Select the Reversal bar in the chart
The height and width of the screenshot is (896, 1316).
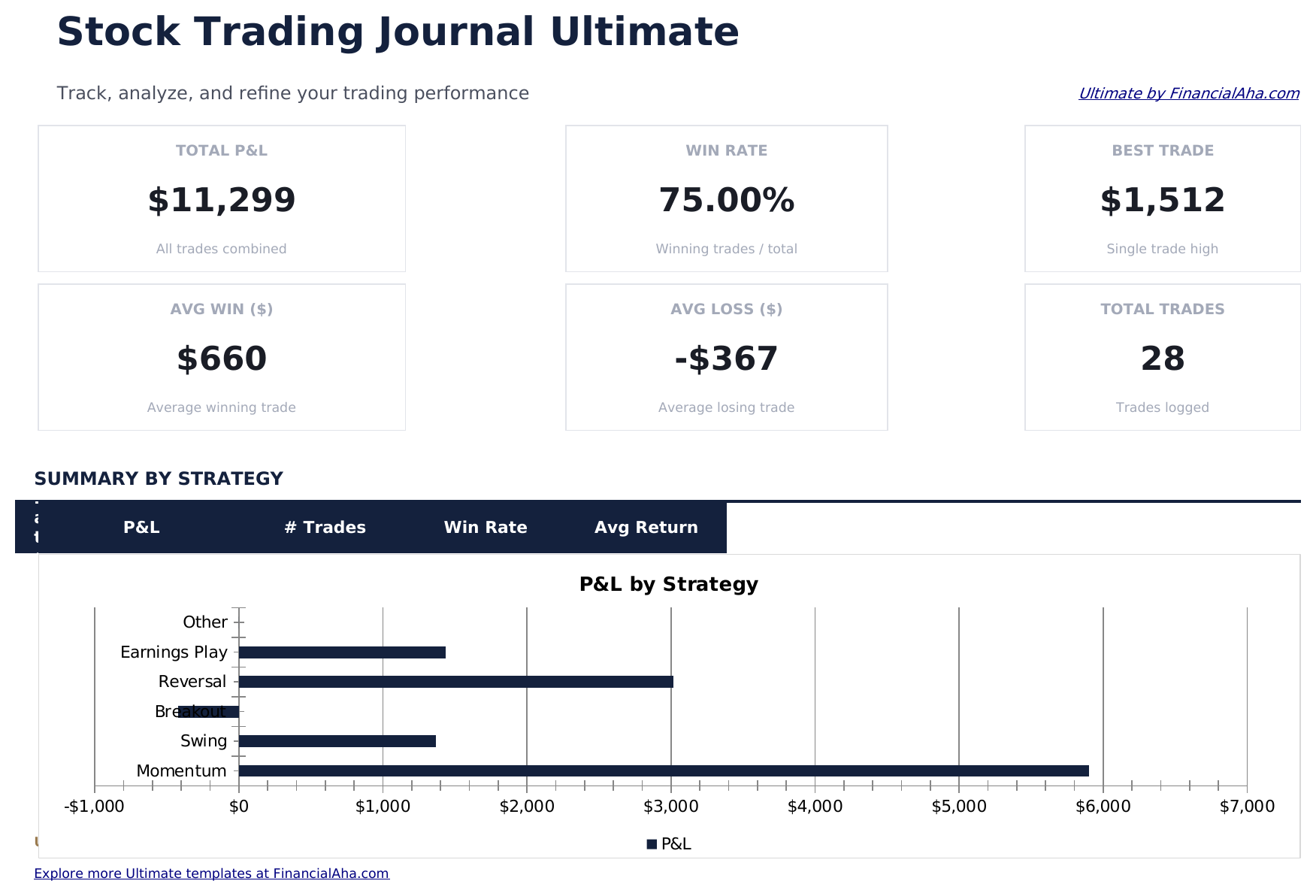click(455, 682)
